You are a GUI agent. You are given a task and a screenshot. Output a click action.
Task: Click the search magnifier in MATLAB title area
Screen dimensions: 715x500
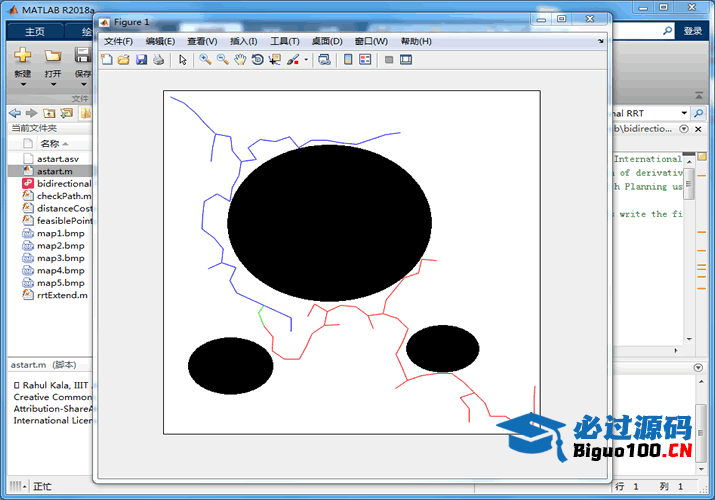(667, 31)
